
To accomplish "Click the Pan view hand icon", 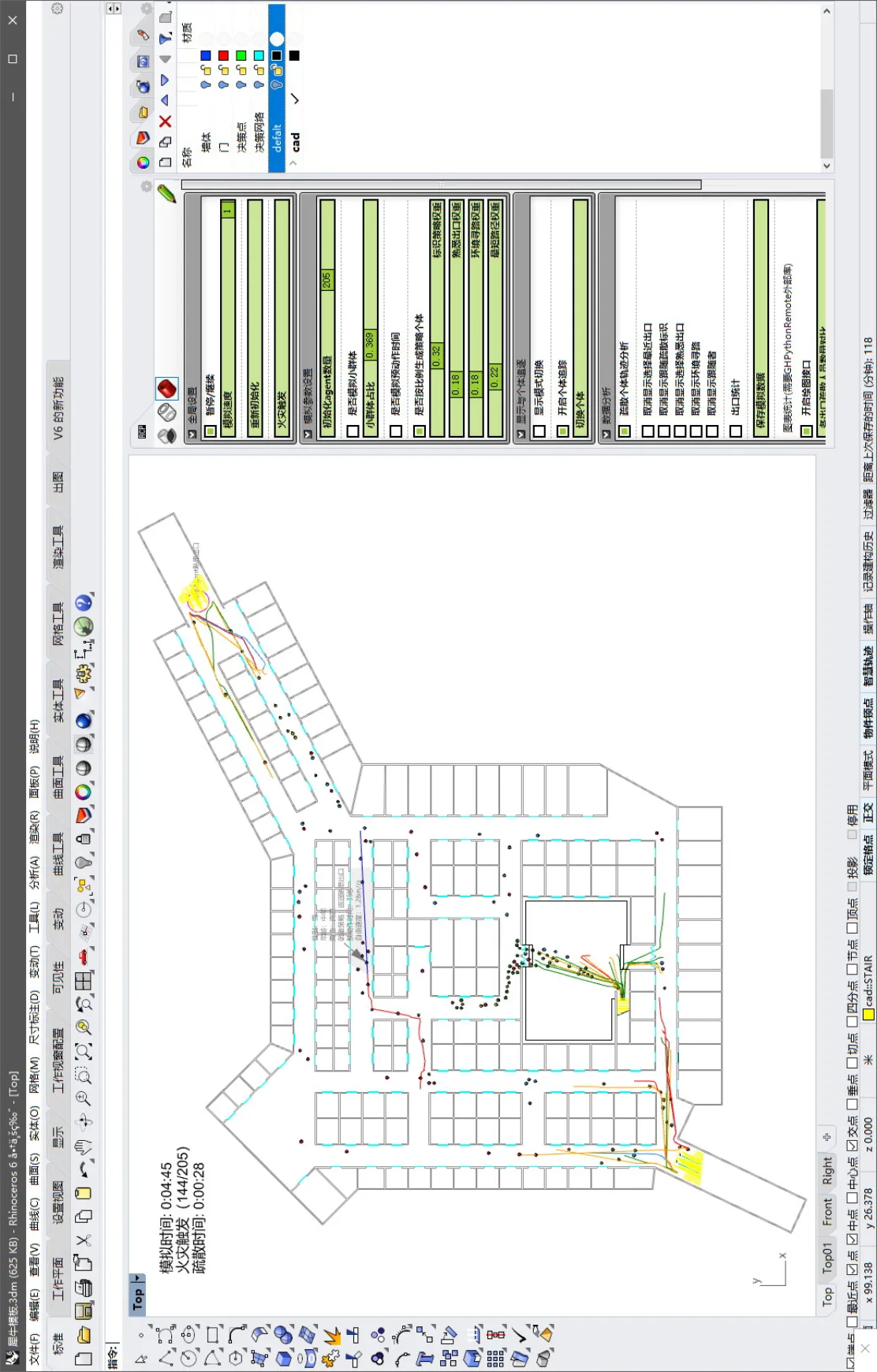I will click(x=84, y=1146).
